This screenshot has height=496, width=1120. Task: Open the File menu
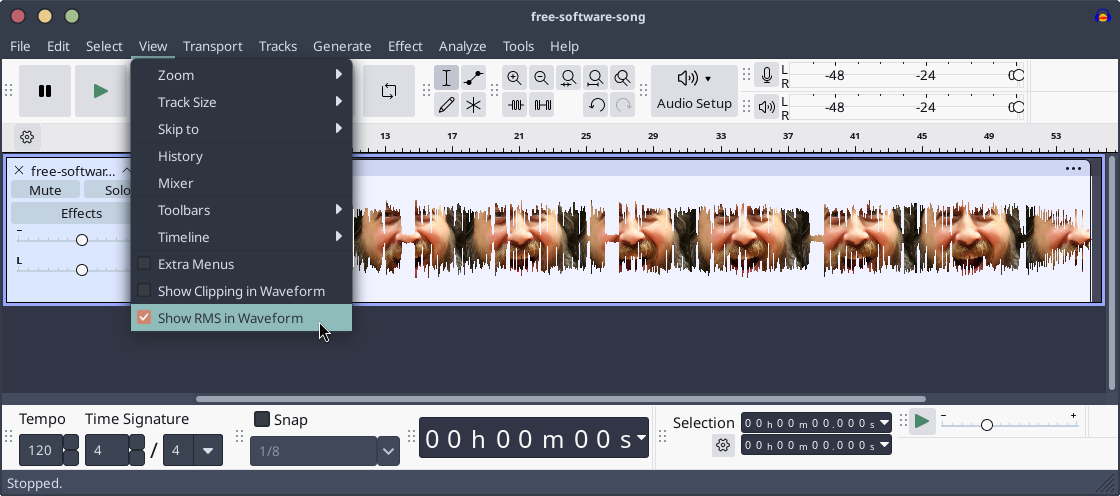20,46
